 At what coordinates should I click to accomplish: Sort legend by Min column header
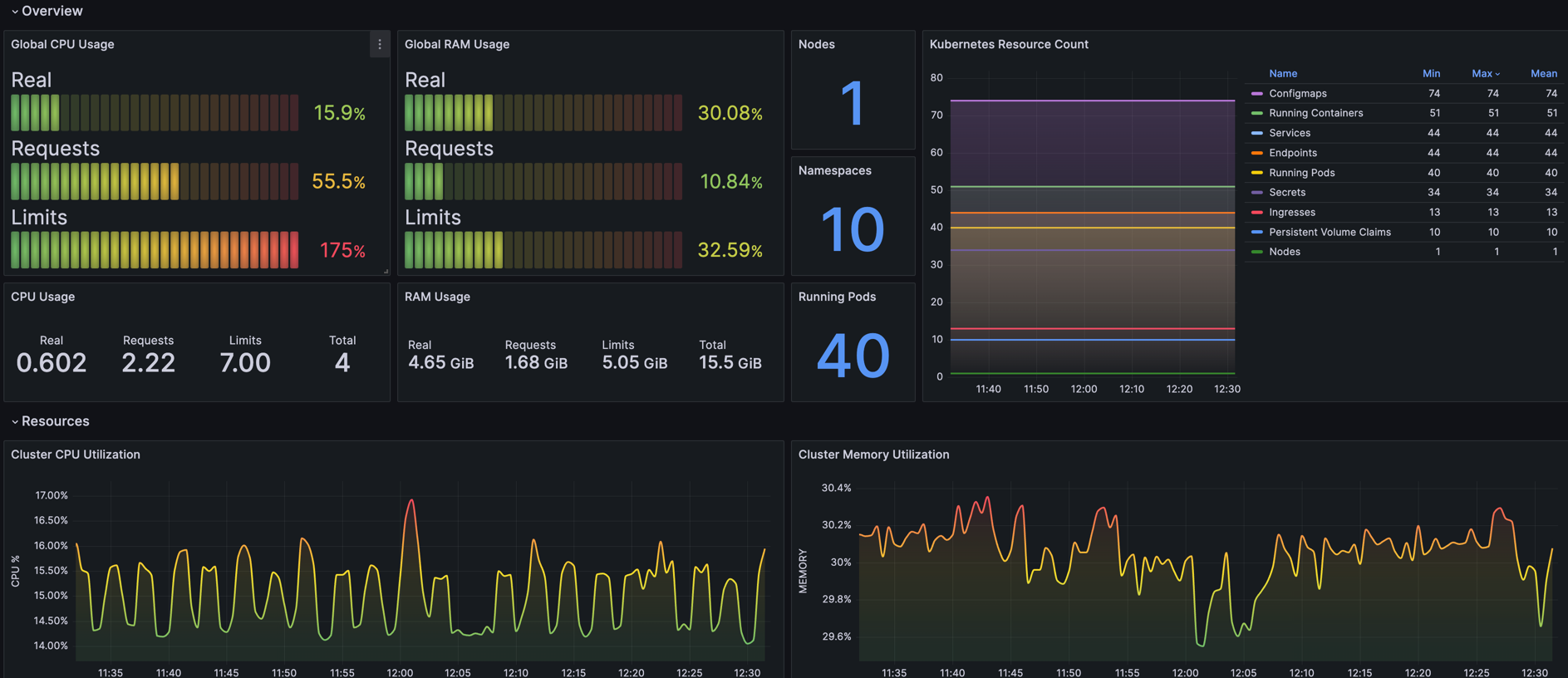pyautogui.click(x=1431, y=74)
